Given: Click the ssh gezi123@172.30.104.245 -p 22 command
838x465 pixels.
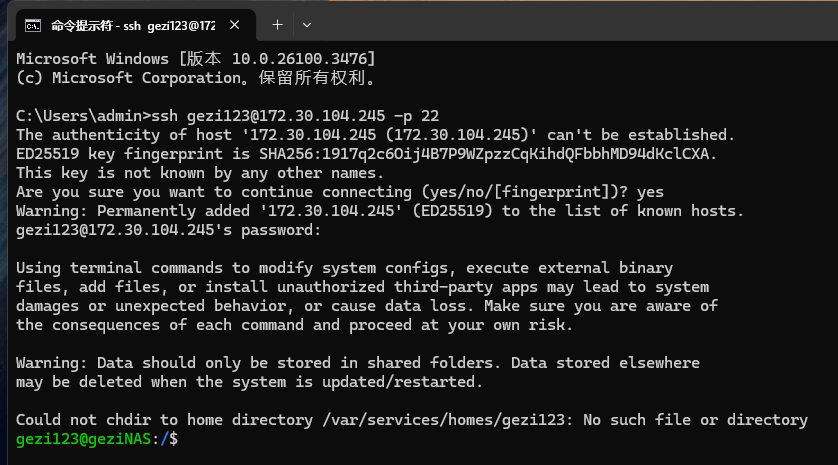Looking at the screenshot, I should pyautogui.click(x=295, y=116).
